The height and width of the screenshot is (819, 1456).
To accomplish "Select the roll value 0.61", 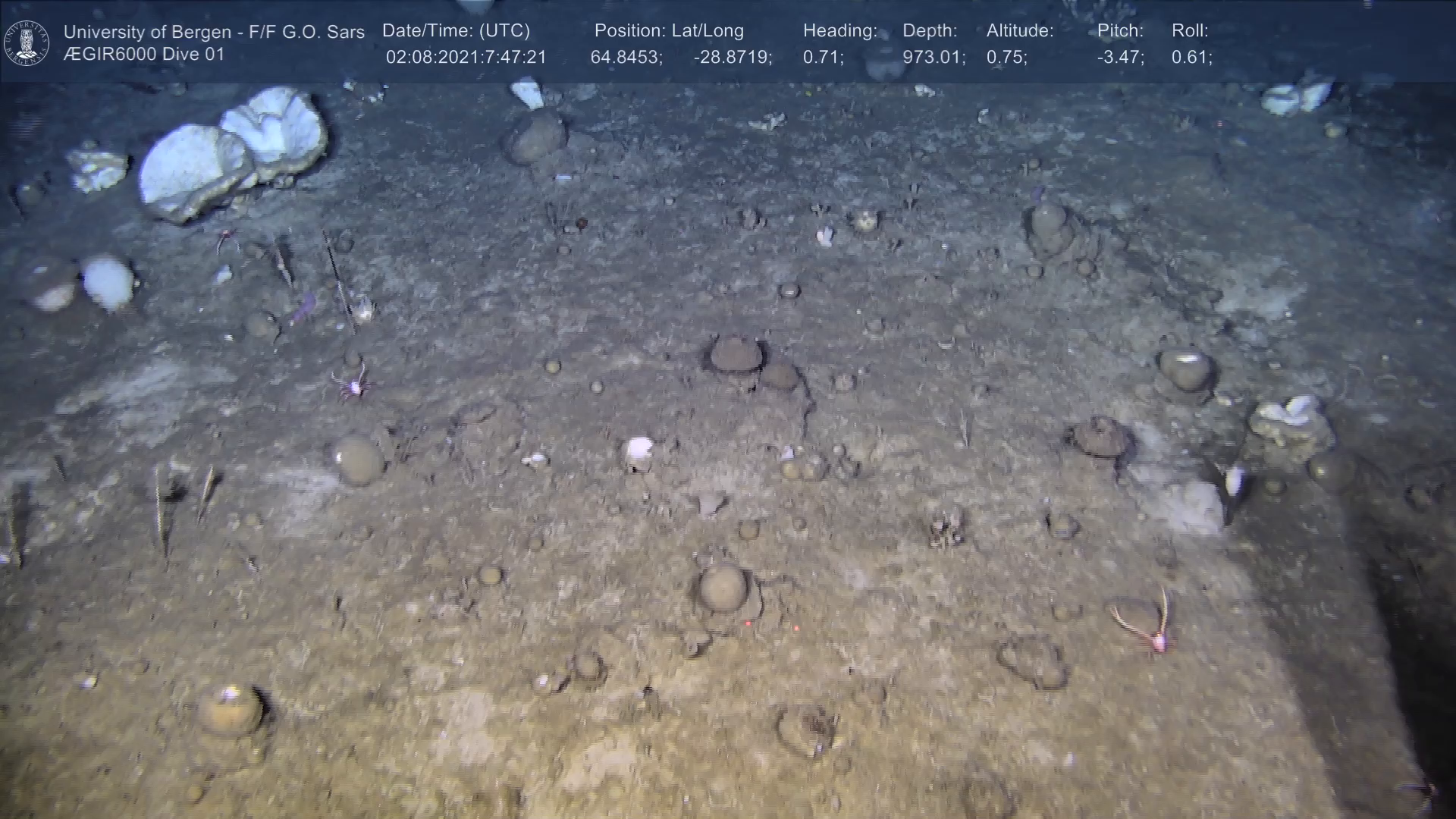I will [1191, 58].
